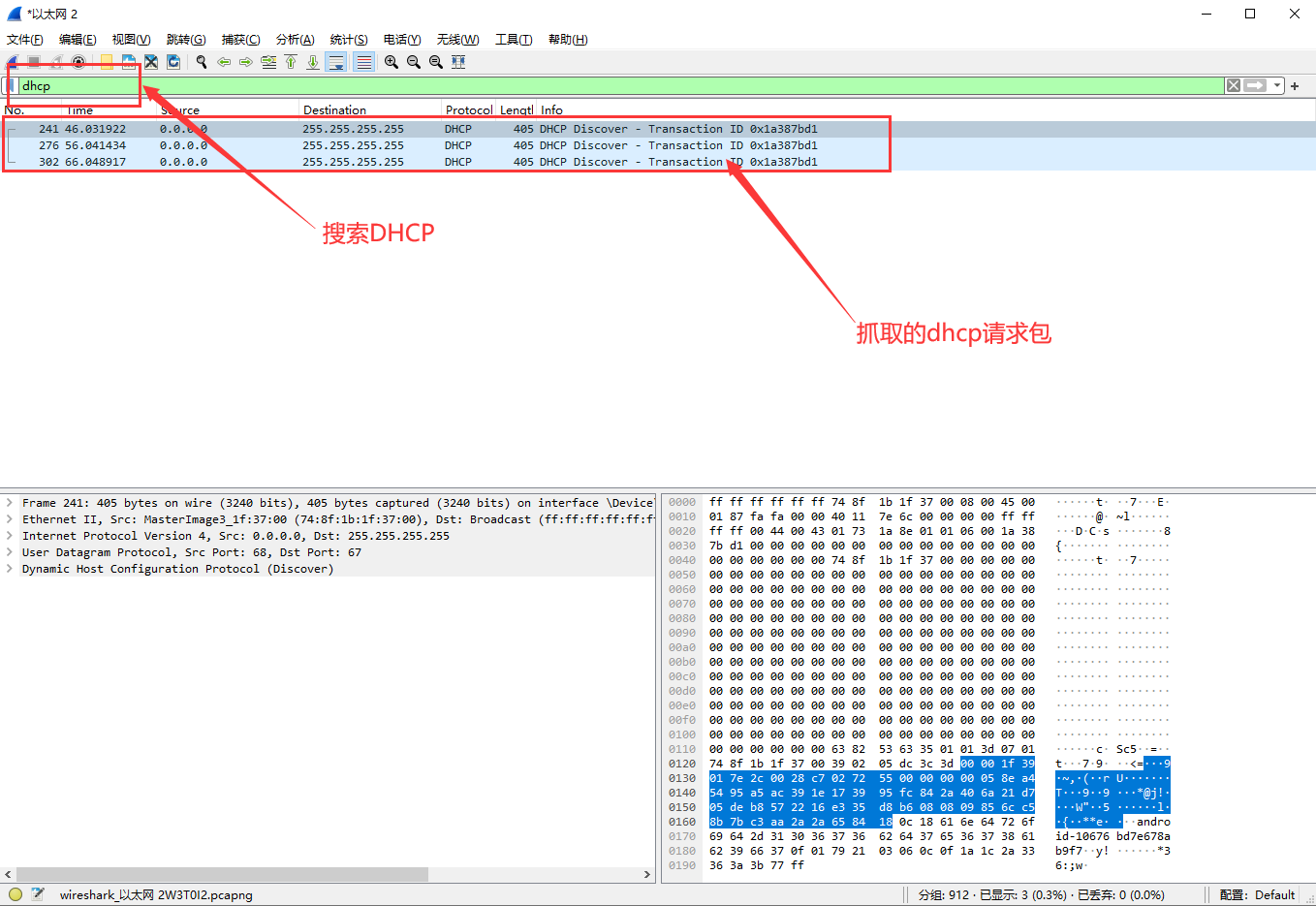Select packet 302 DHCP Discover row

[658, 162]
